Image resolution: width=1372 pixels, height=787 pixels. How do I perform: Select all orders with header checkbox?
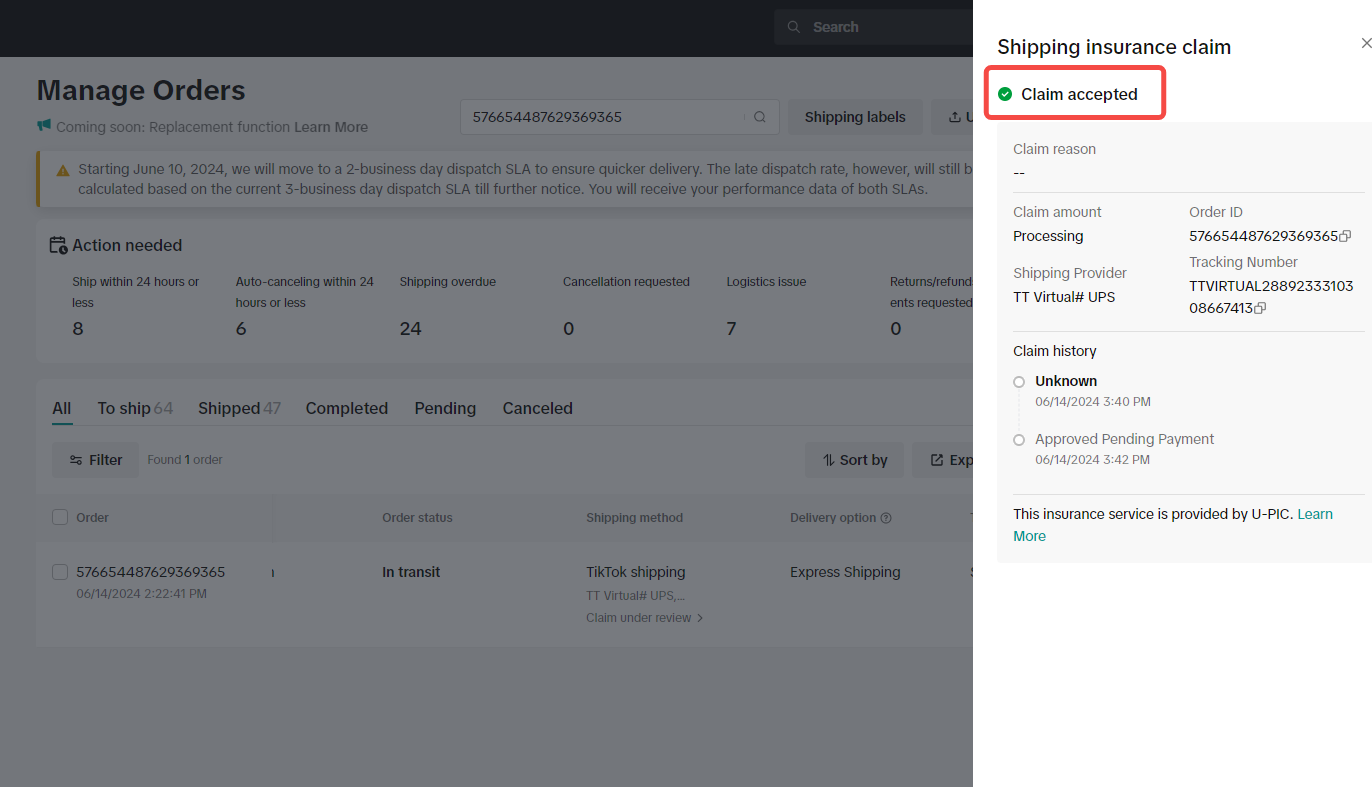click(60, 517)
